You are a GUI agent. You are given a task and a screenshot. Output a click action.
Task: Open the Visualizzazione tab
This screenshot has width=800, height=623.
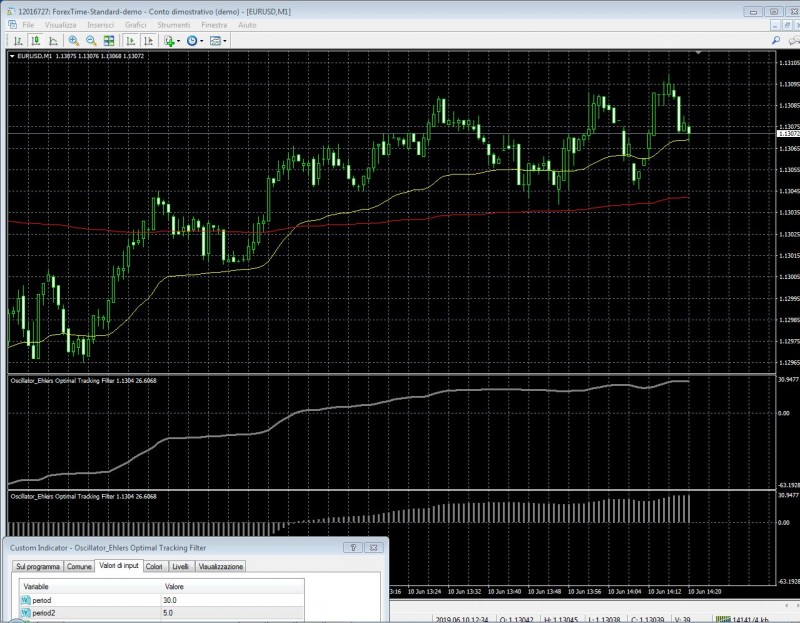[x=220, y=567]
